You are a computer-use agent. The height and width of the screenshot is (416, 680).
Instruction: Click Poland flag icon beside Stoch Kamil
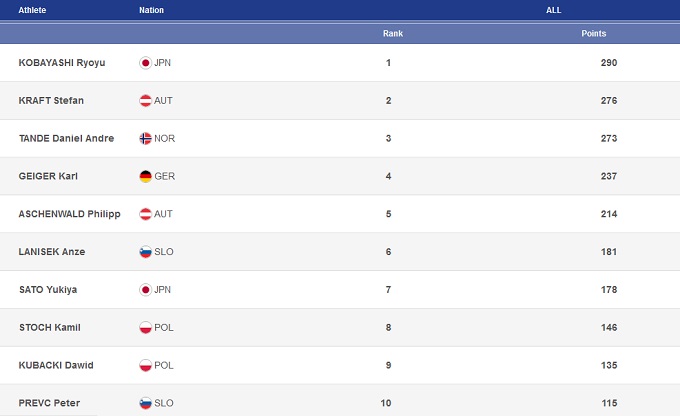[145, 328]
